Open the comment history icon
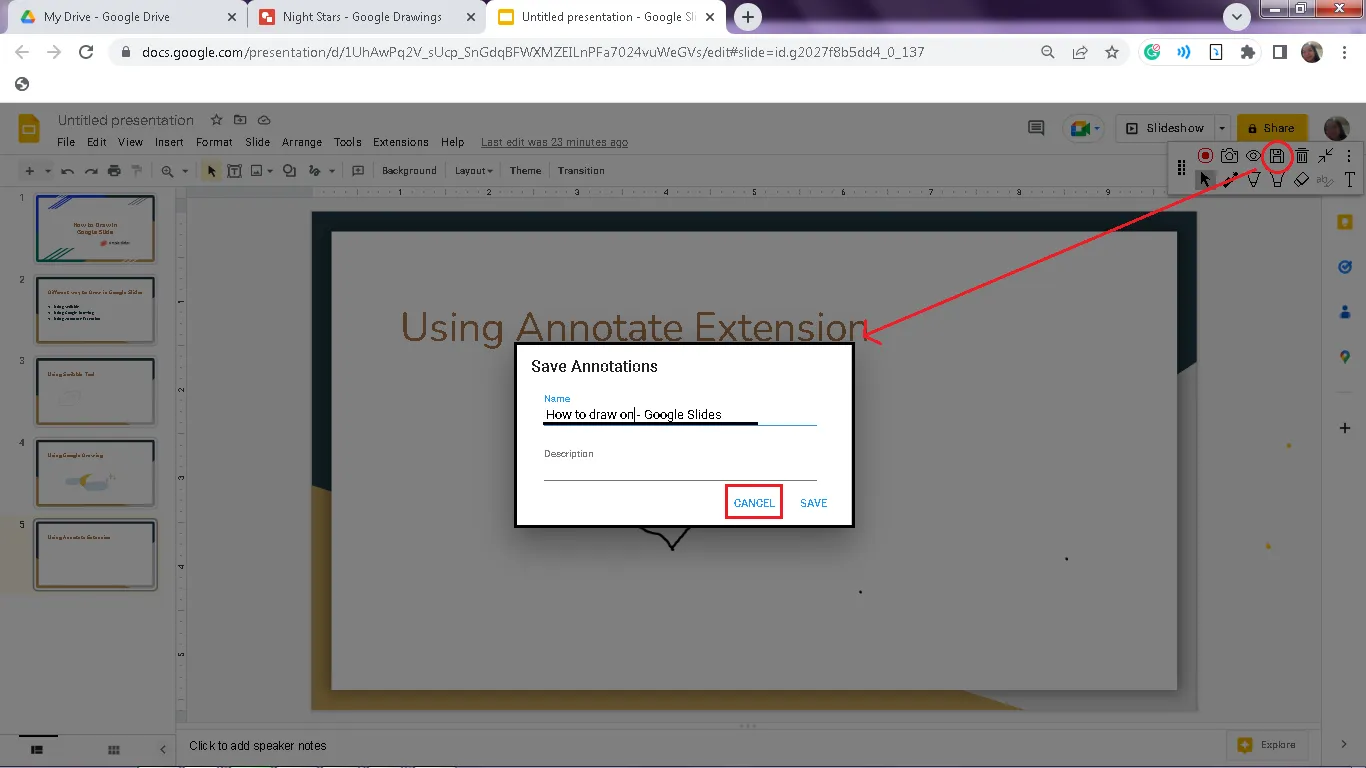 pos(1036,128)
